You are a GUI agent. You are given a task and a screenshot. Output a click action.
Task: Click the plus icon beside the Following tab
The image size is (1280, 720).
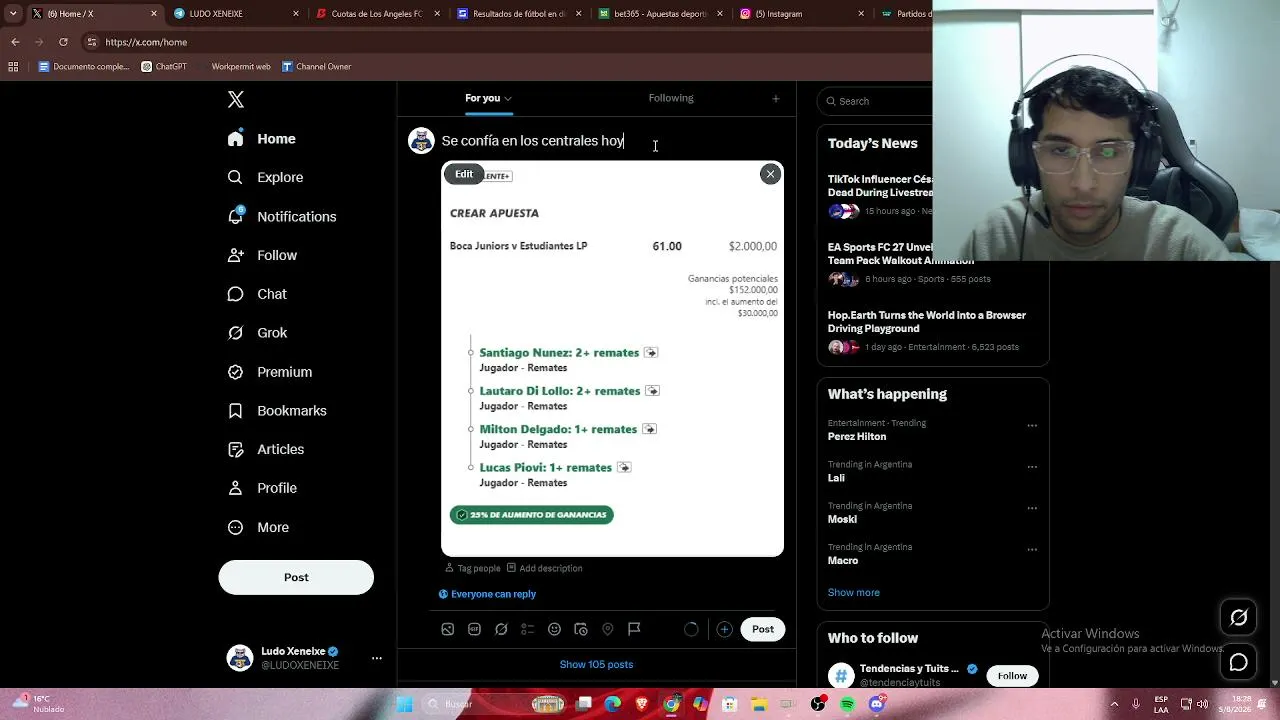(x=776, y=98)
